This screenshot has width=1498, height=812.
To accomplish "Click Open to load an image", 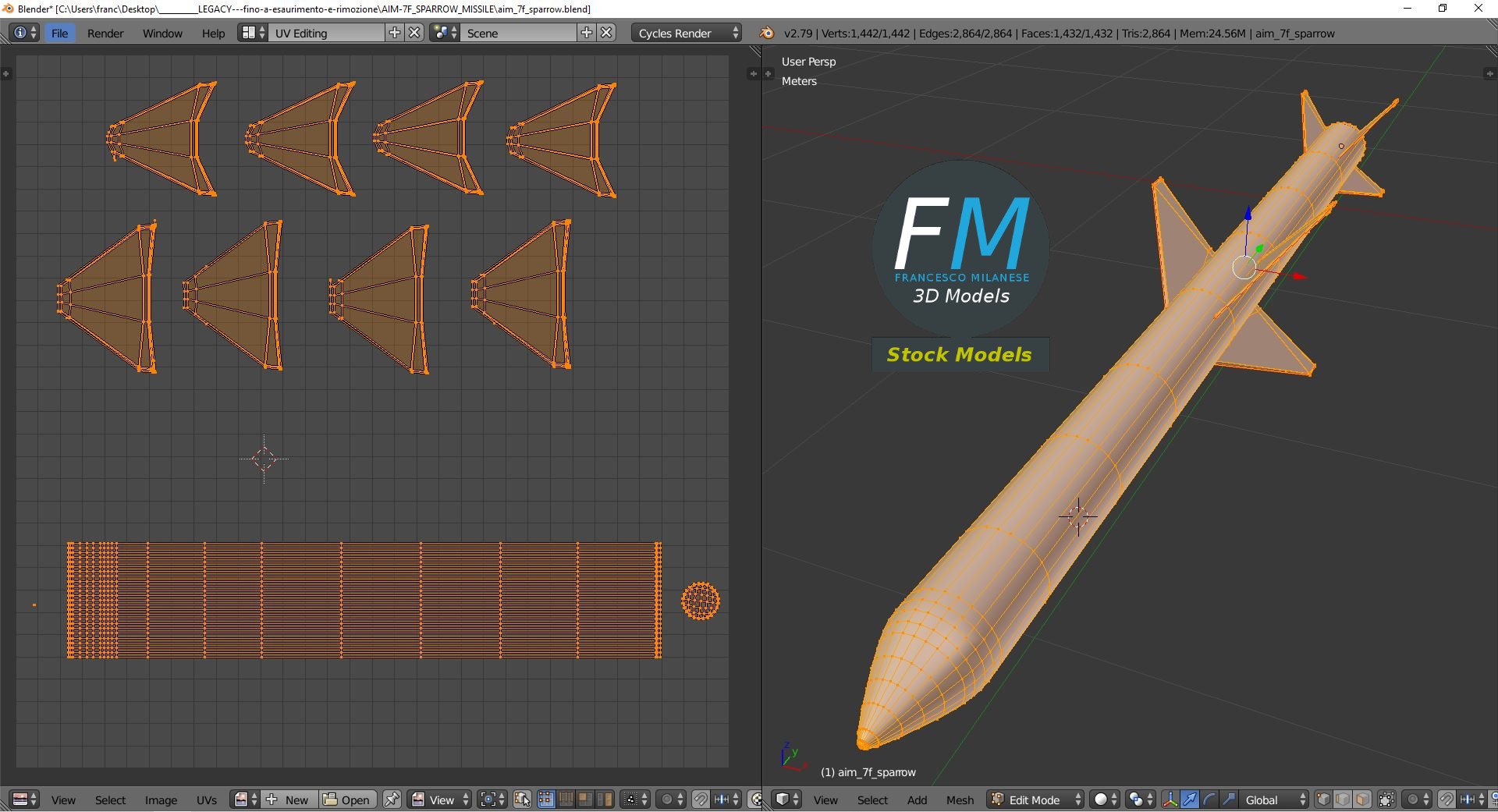I will [x=347, y=800].
